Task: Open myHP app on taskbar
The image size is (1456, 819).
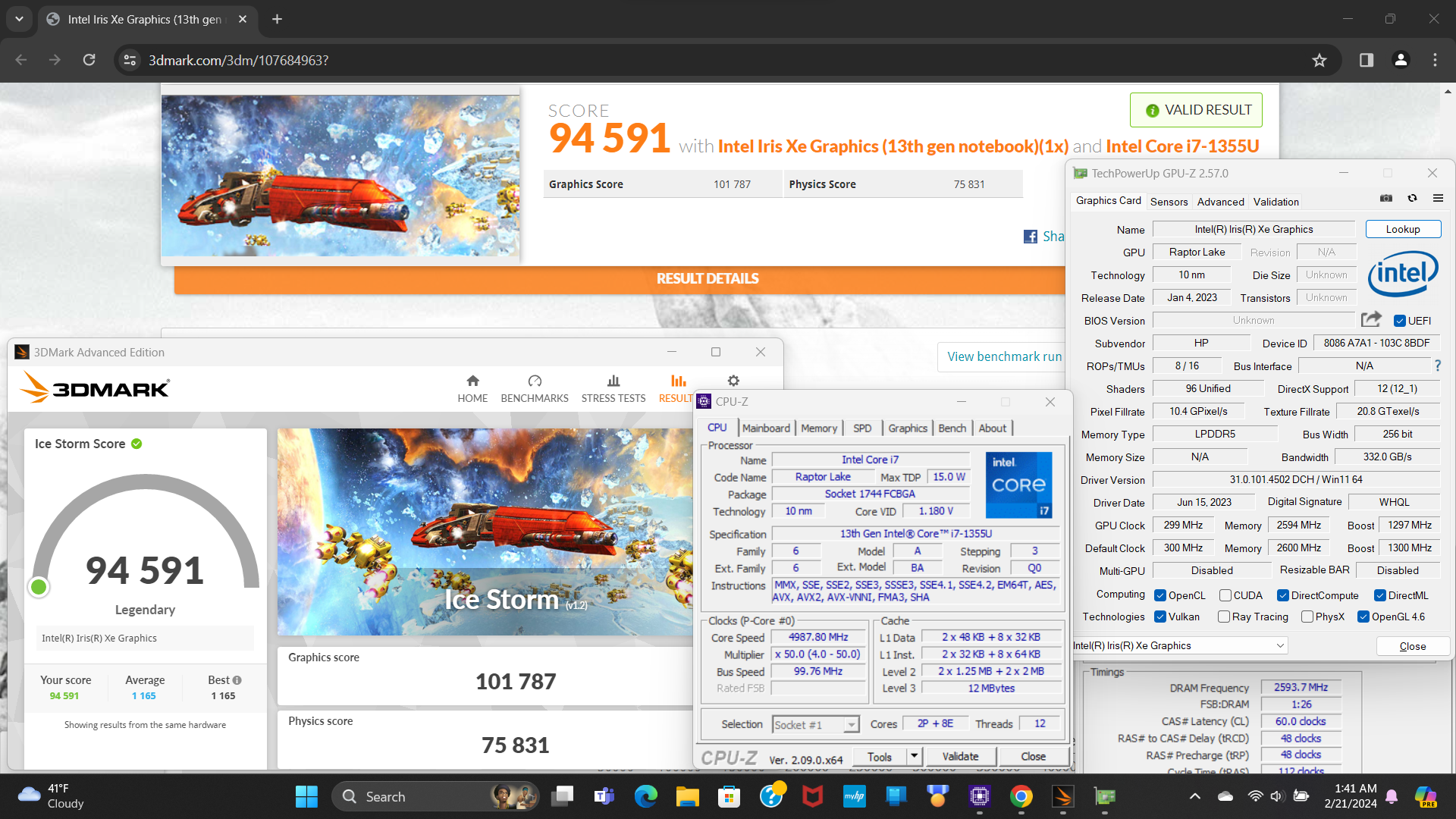Action: 855,796
